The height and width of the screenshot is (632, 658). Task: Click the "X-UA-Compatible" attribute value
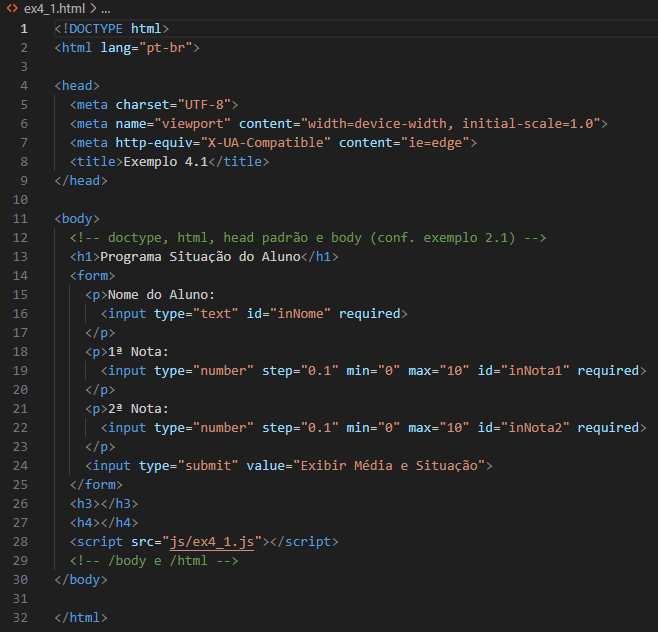(x=266, y=143)
